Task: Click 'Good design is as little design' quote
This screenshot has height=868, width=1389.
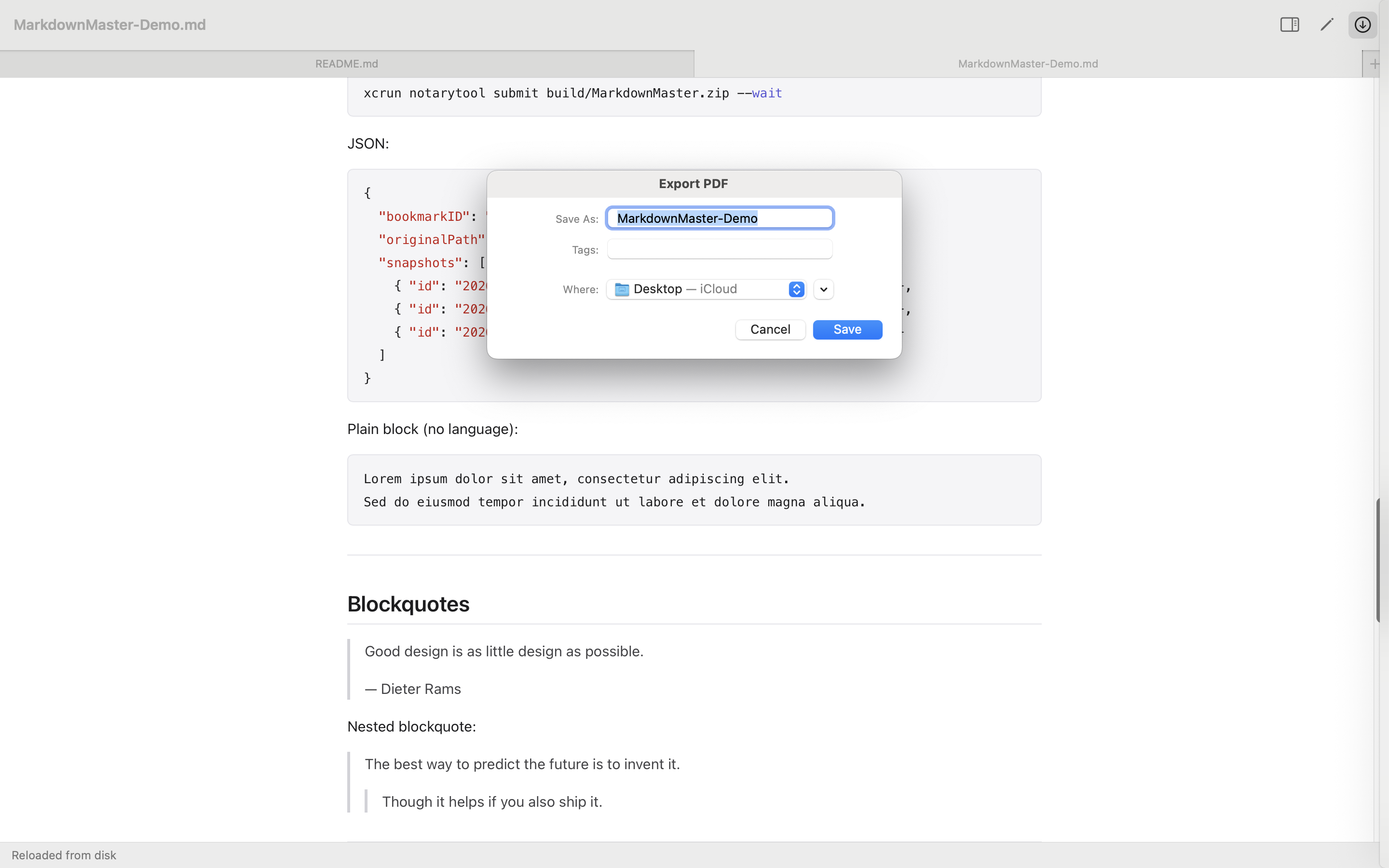Action: coord(504,651)
